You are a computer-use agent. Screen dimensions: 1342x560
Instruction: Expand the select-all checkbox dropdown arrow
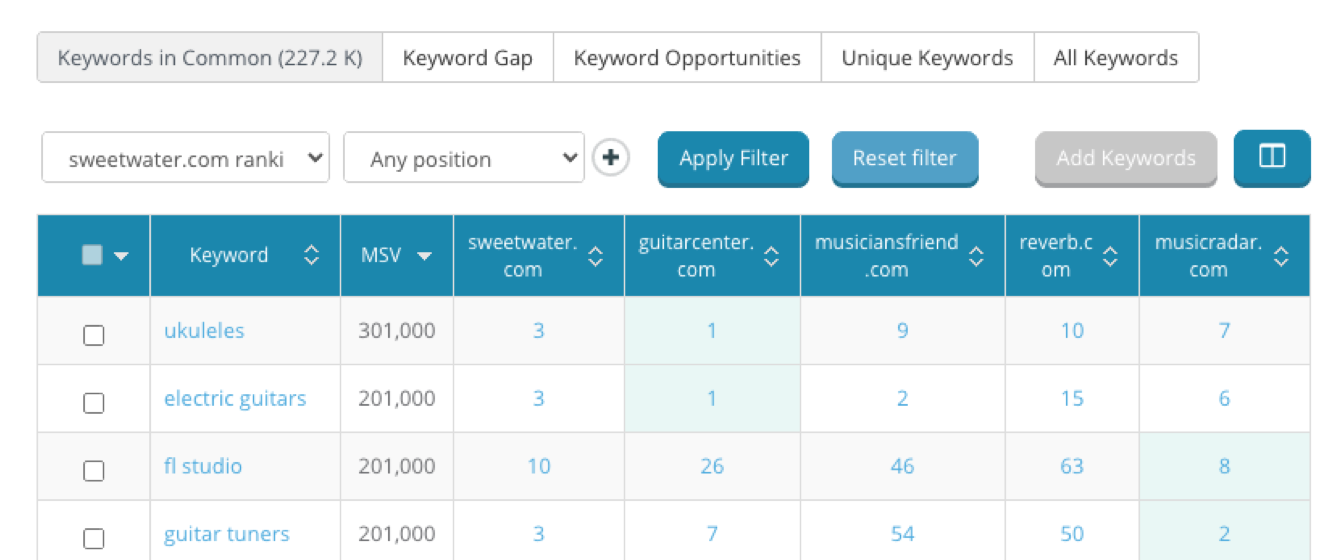click(x=122, y=256)
